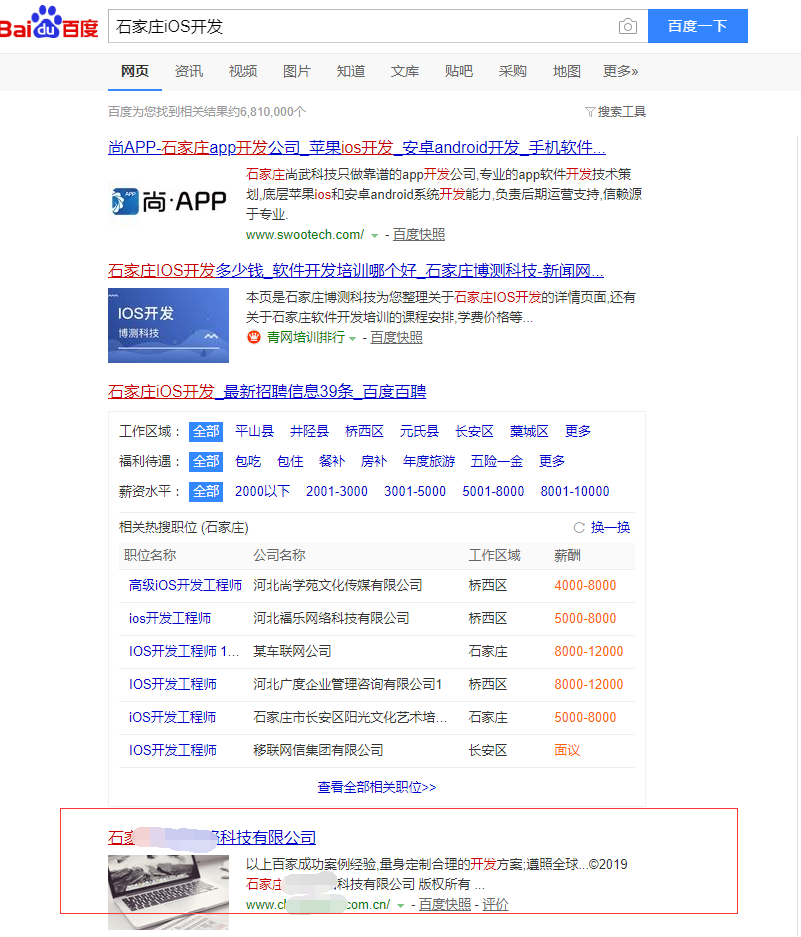Filter jobs by 桥西区 area

pos(365,431)
